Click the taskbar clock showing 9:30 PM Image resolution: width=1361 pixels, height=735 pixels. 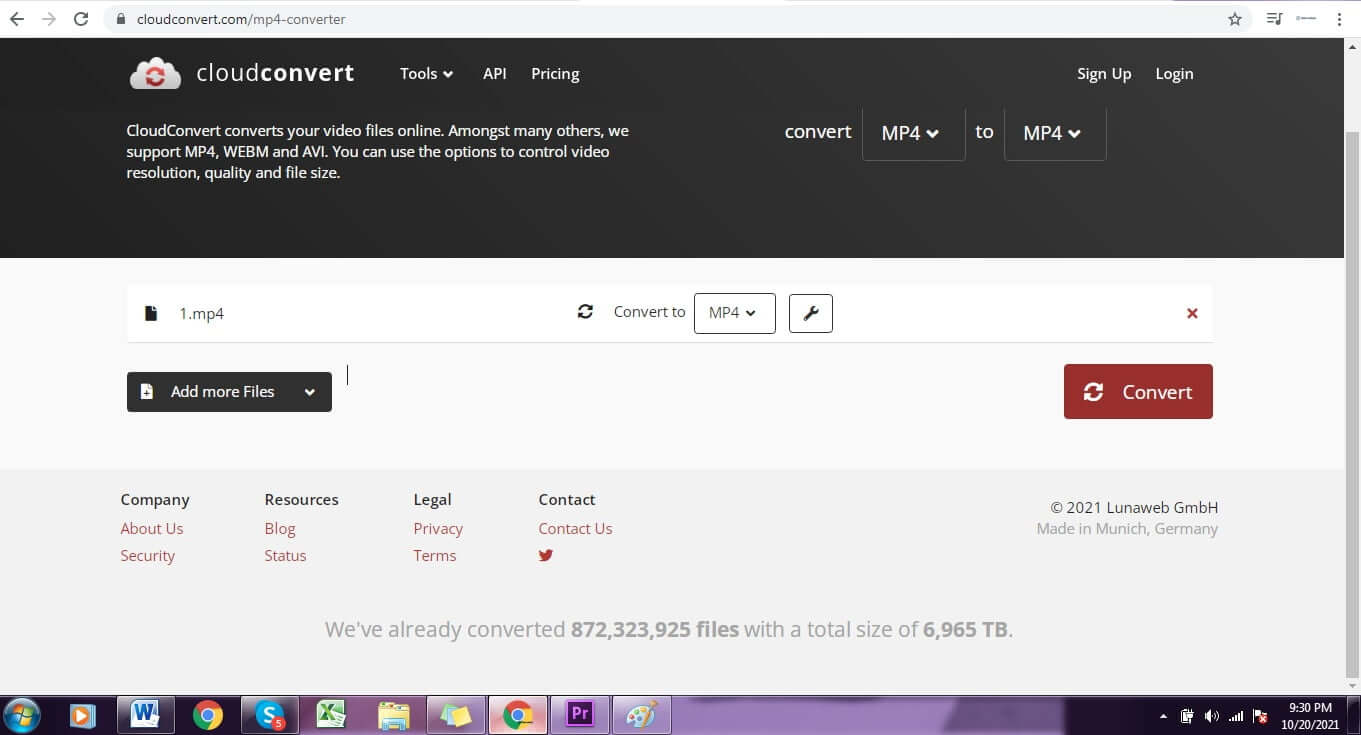point(1310,715)
